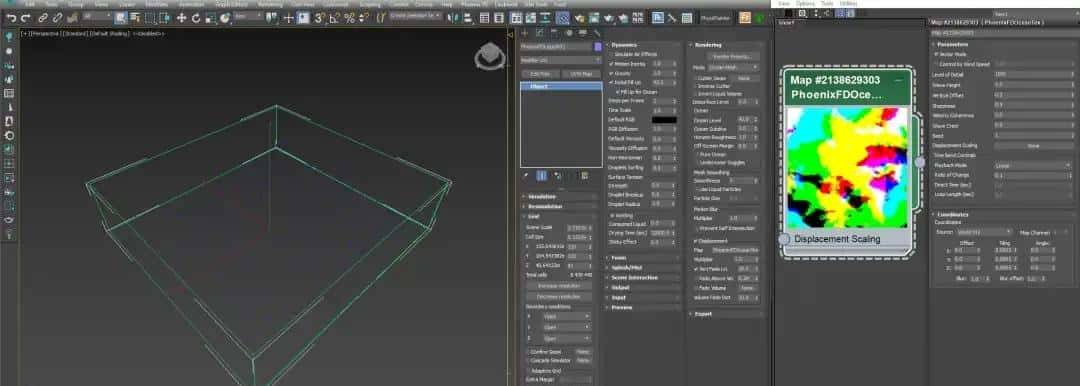Open the Modifier List dropdown
The height and width of the screenshot is (386, 1080).
pos(561,60)
